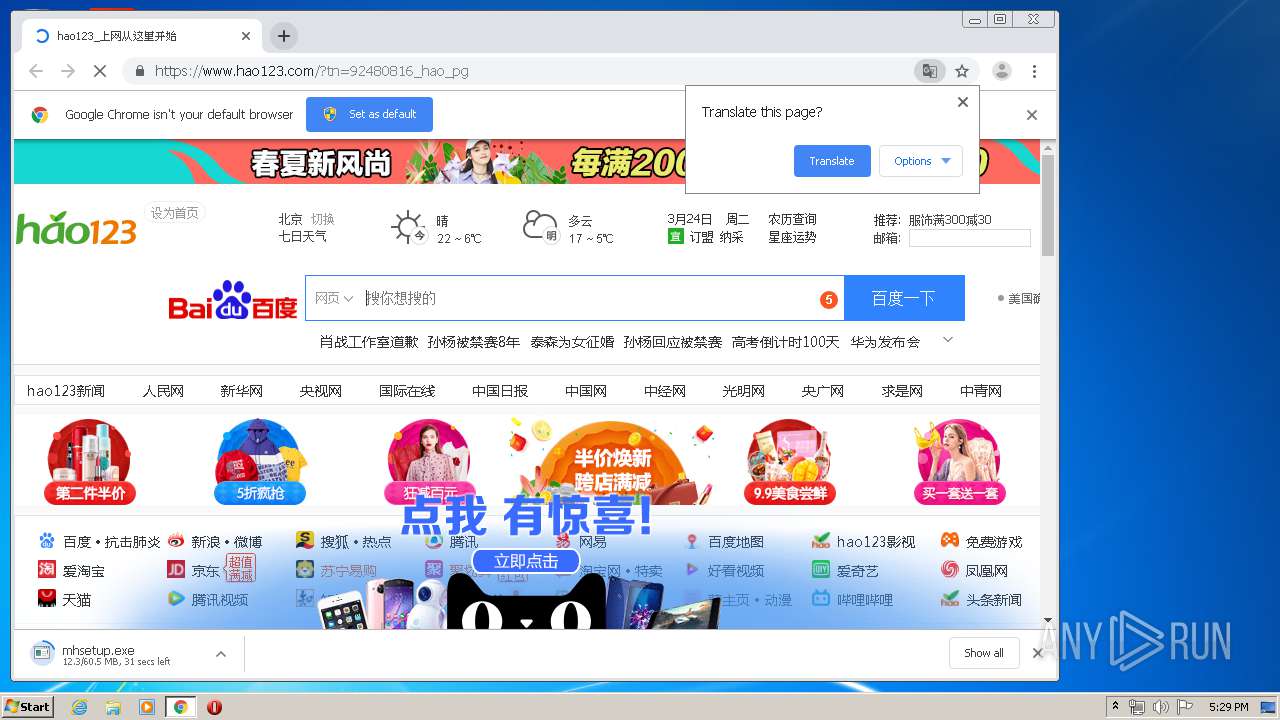The image size is (1280, 720).
Task: Open Internet Explorer from the taskbar
Action: click(x=79, y=707)
